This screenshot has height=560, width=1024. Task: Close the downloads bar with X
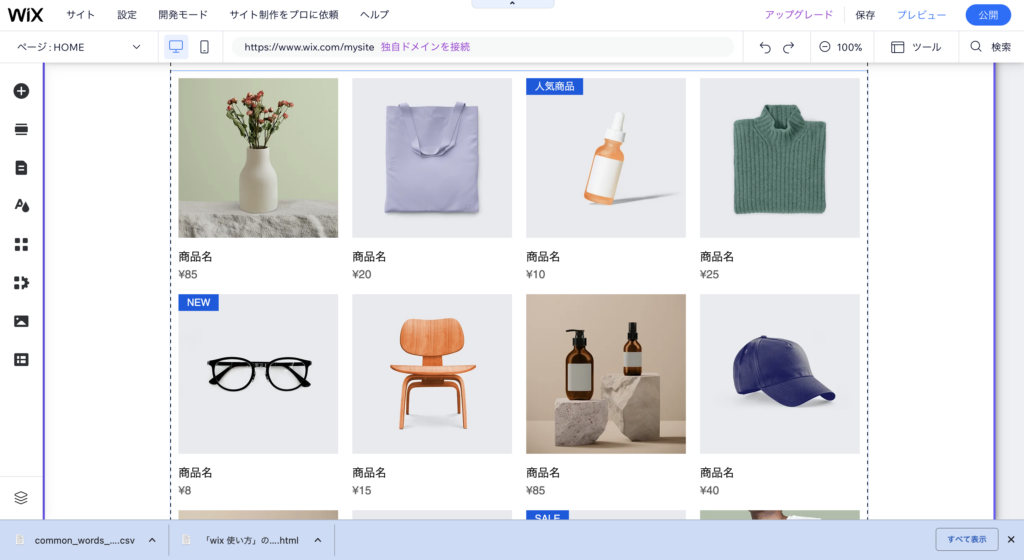1011,539
